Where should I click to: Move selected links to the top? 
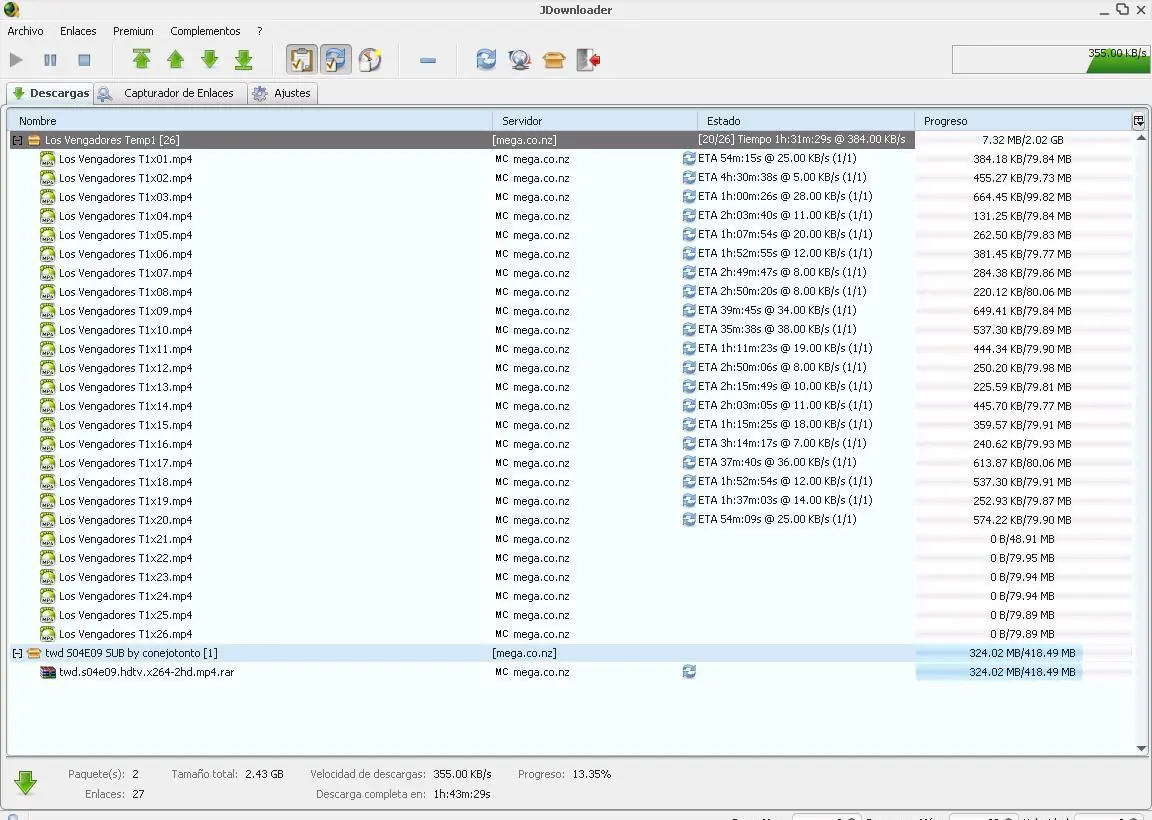[x=141, y=60]
